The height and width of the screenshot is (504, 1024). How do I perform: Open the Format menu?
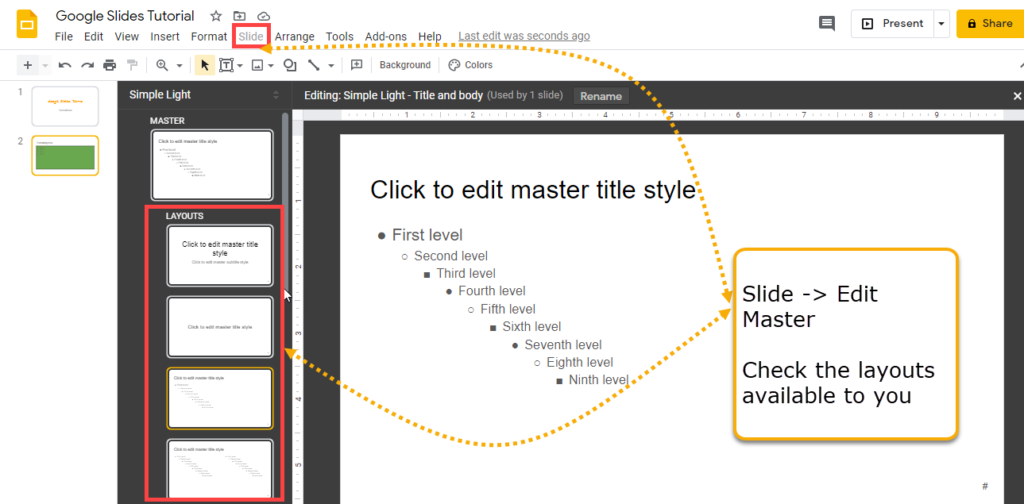coord(209,37)
